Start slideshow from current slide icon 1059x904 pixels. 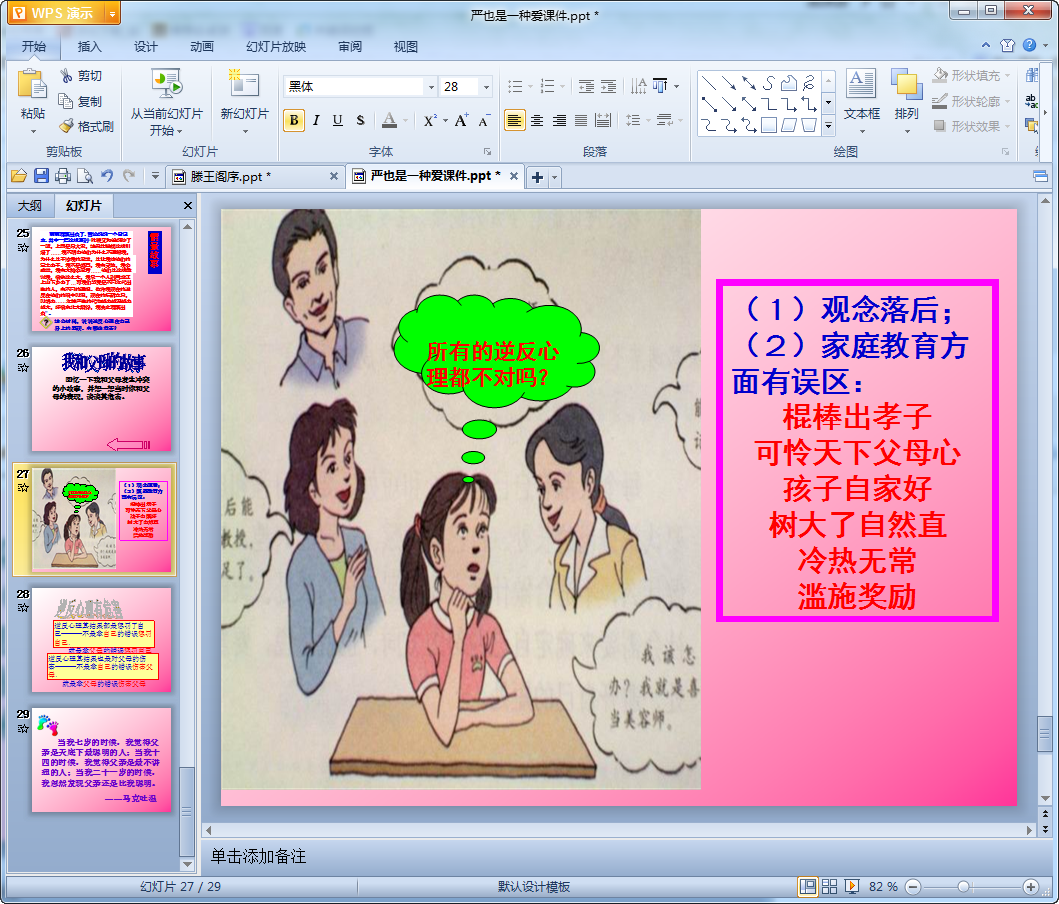pyautogui.click(x=166, y=85)
